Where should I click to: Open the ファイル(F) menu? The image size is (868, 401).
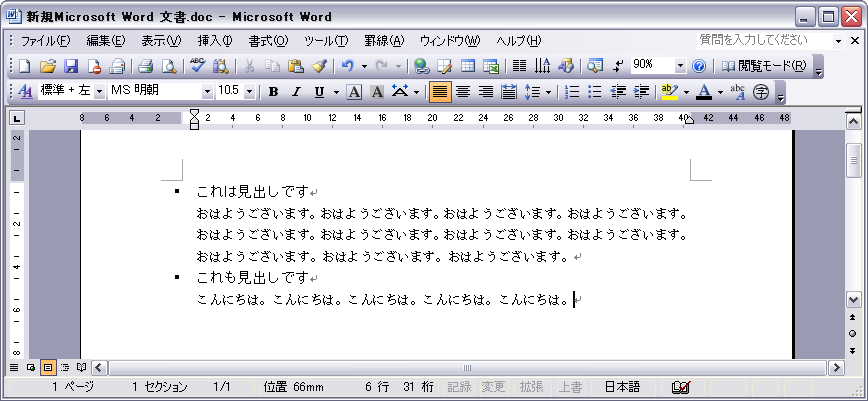45,40
